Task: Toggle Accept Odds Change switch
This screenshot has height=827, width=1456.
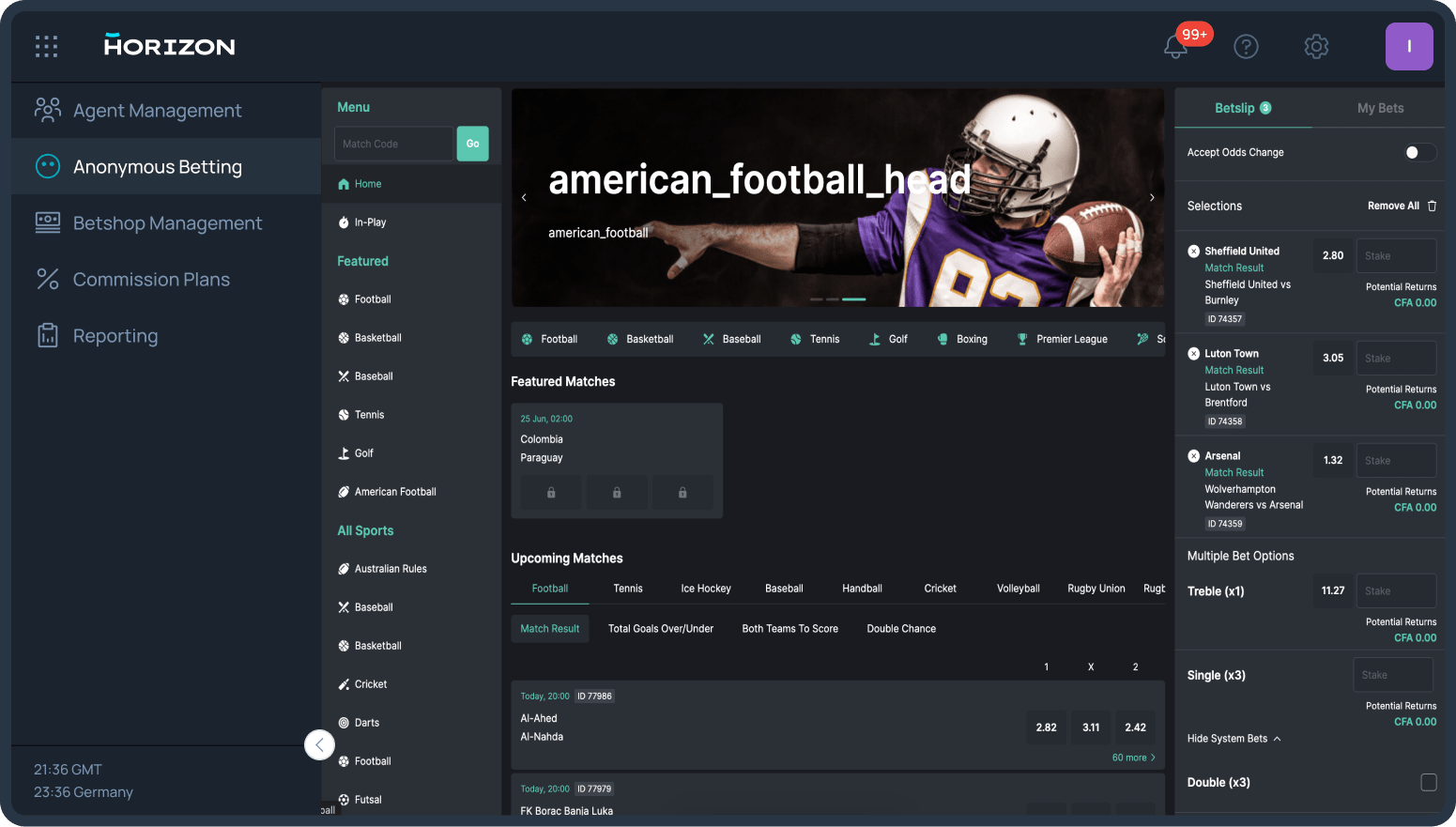Action: 1419,152
